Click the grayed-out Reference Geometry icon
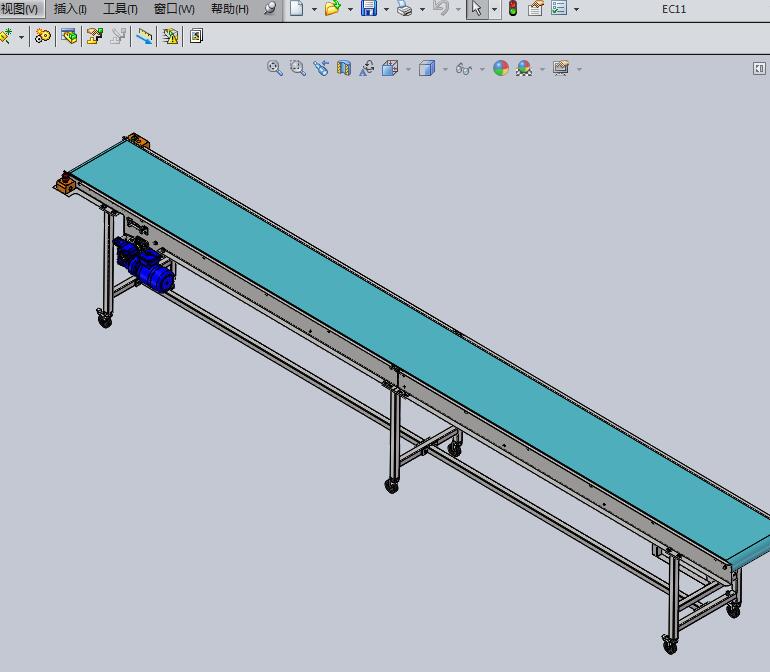770x672 pixels. tap(118, 36)
